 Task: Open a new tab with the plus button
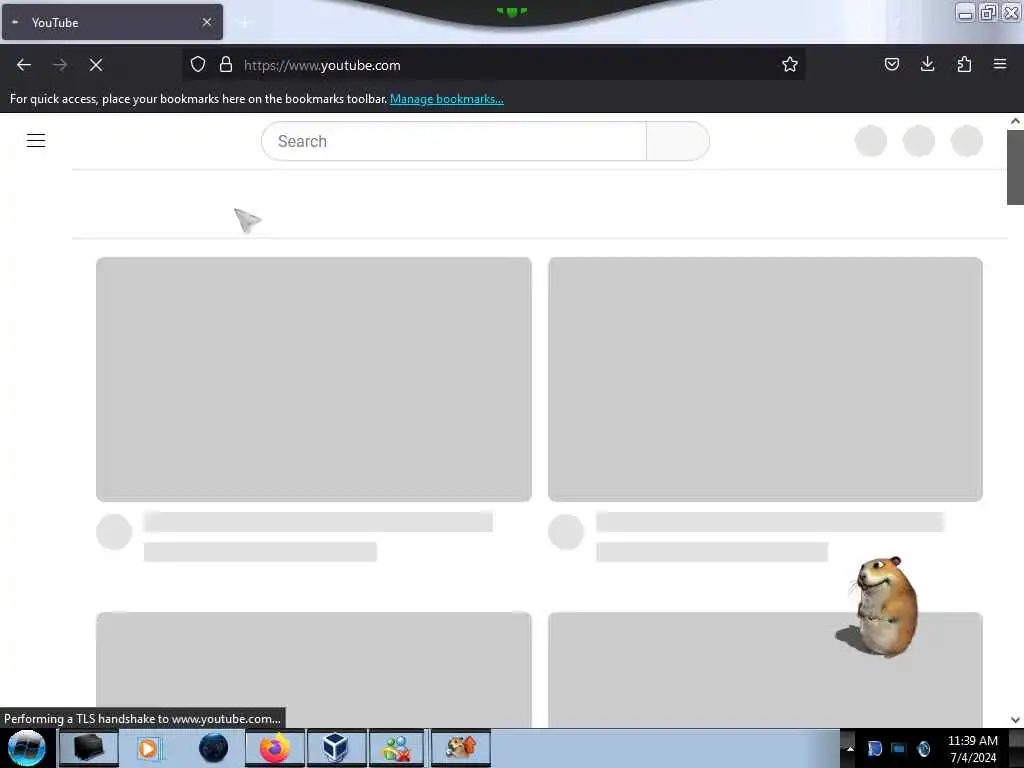pos(244,23)
